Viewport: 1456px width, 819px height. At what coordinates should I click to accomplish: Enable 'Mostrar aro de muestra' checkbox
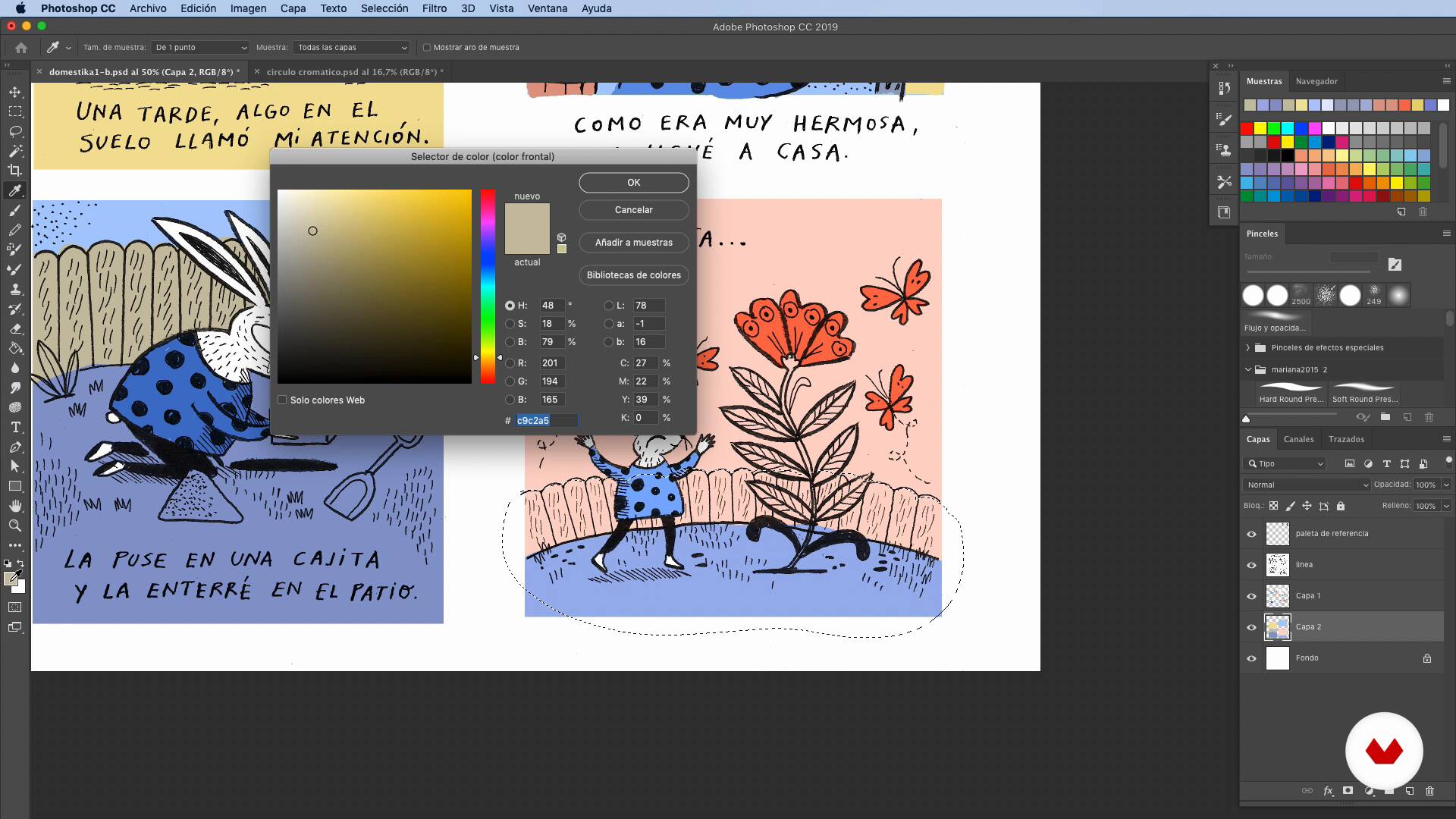[427, 47]
